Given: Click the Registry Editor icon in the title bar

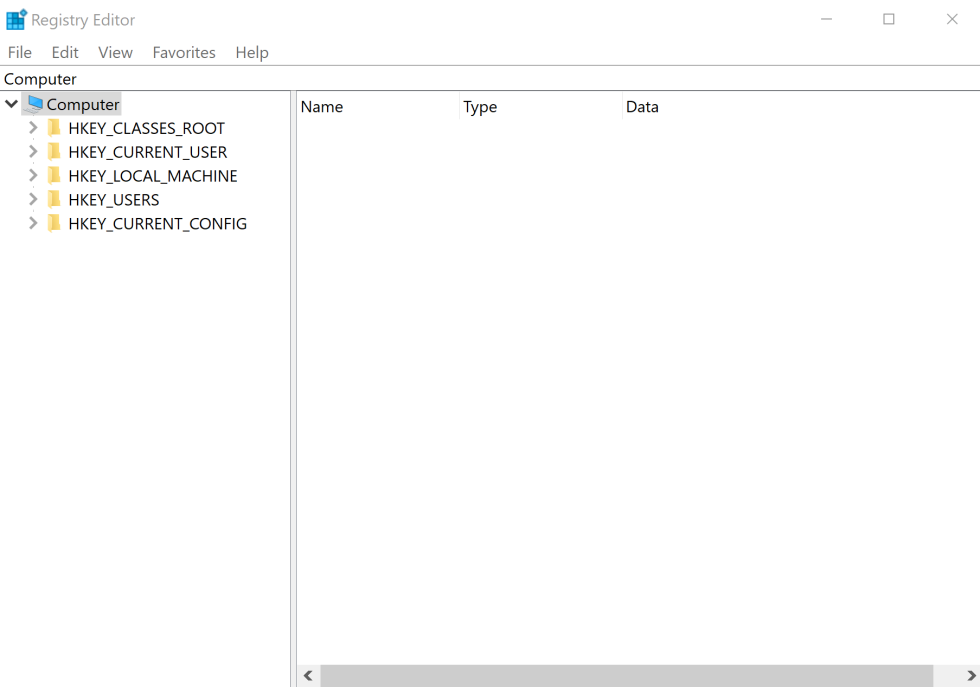Looking at the screenshot, I should click(14, 18).
